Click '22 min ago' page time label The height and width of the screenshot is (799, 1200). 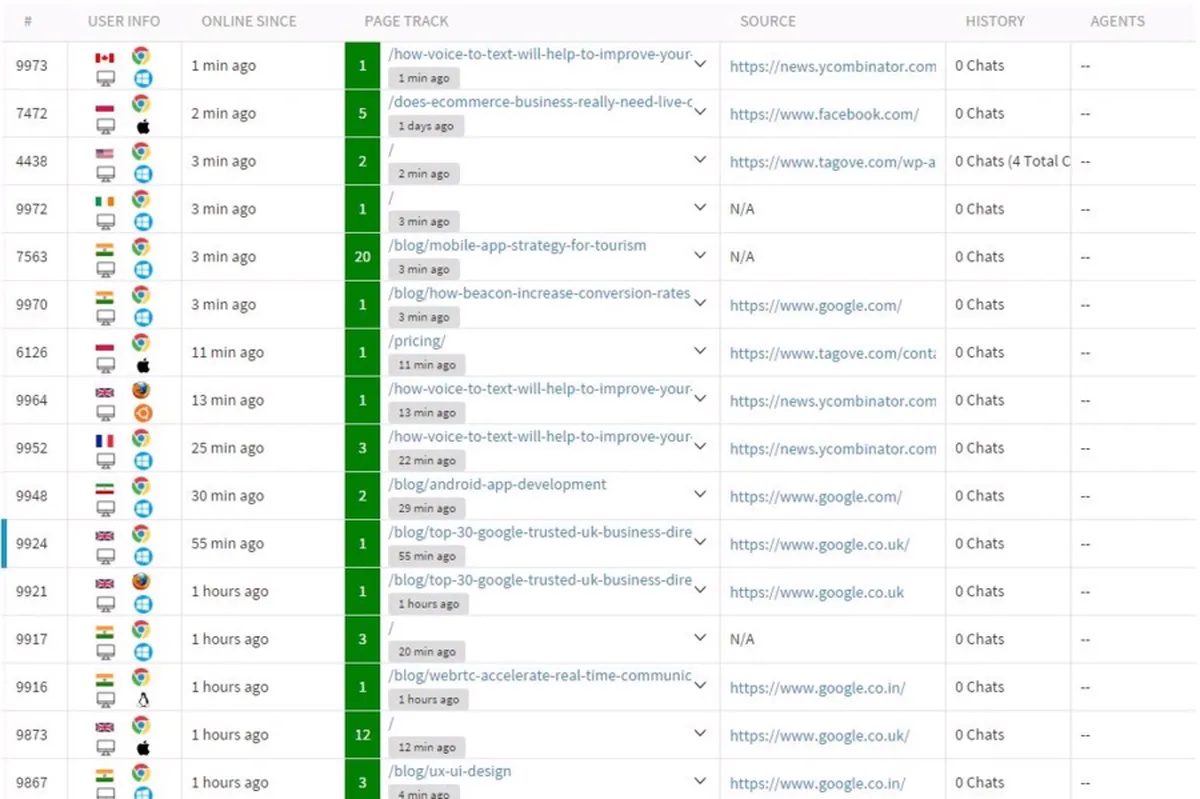coord(427,461)
